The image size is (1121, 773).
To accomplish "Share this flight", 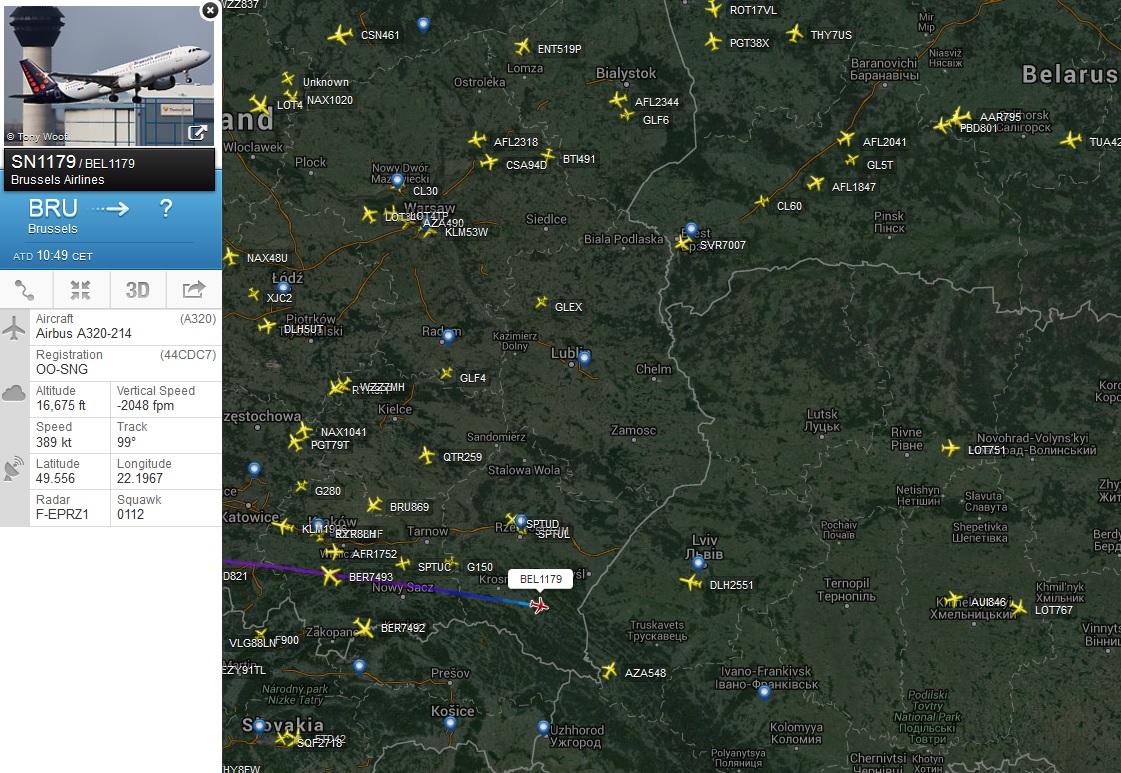I will pos(194,290).
